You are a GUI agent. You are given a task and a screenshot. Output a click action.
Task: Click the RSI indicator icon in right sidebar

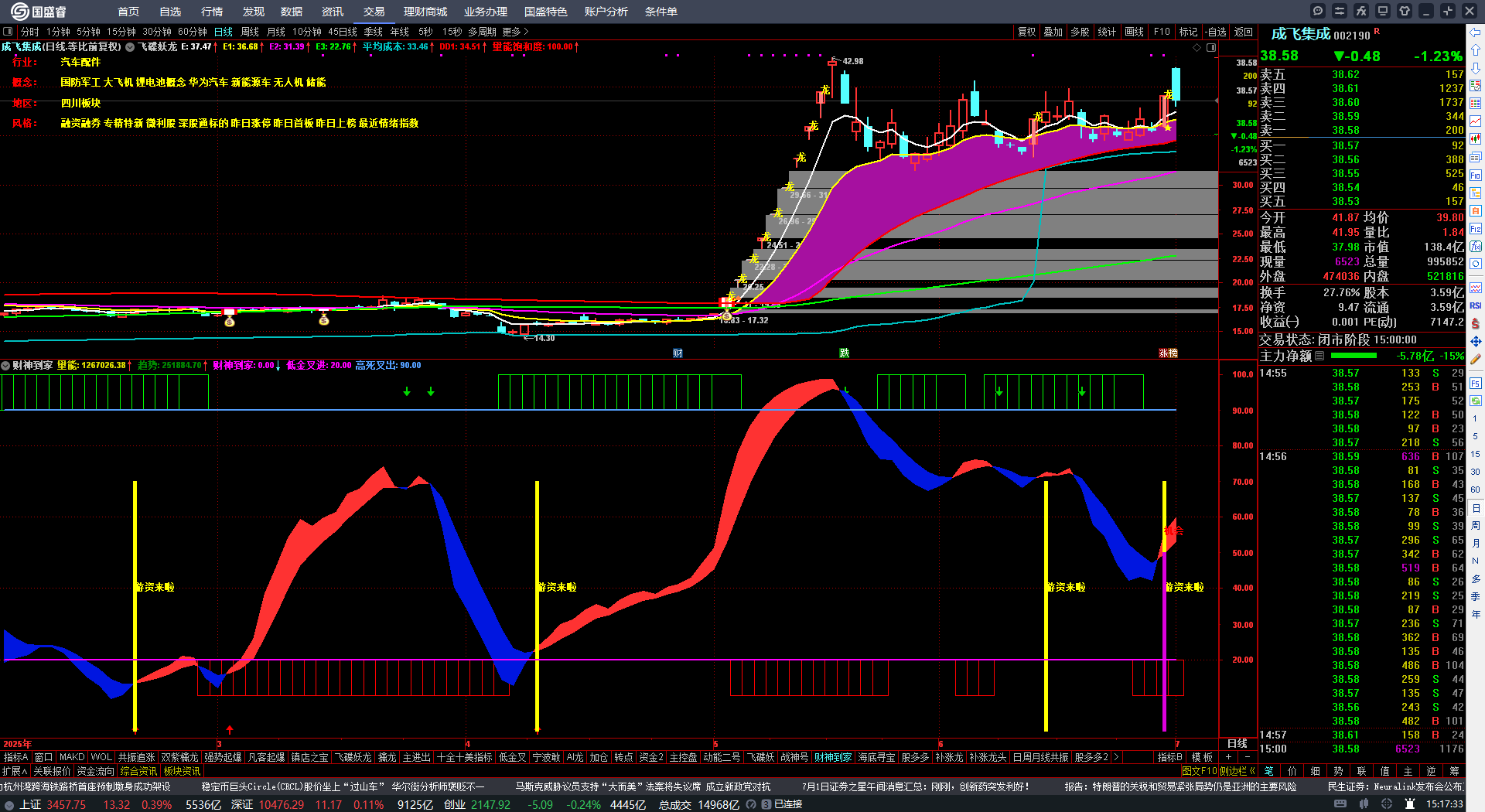pyautogui.click(x=1476, y=305)
